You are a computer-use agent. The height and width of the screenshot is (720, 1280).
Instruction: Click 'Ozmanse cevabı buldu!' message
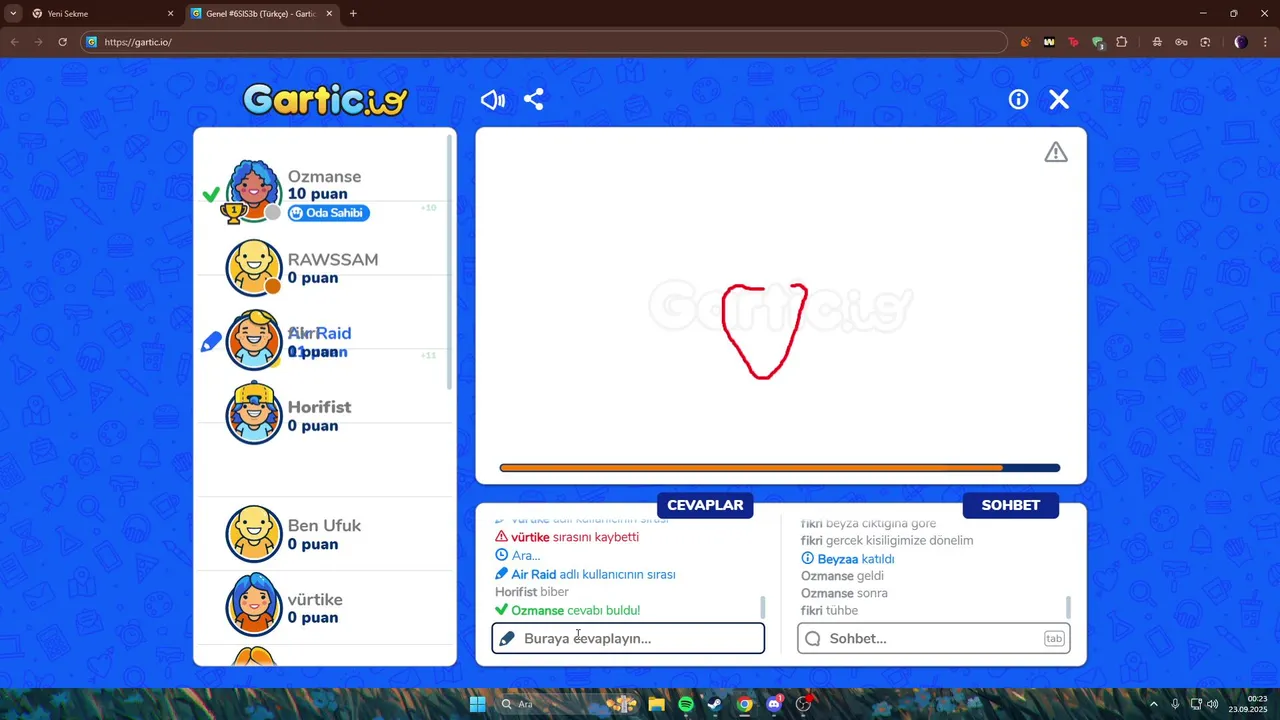point(568,610)
